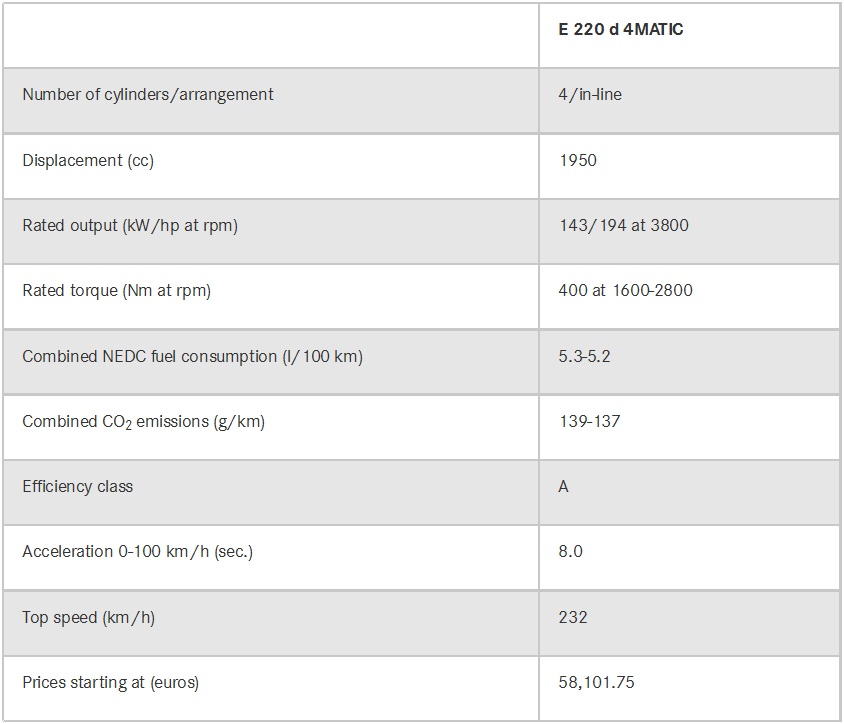Image resolution: width=844 pixels, height=724 pixels.
Task: Select the Rated torque row label
Action: [x=117, y=291]
